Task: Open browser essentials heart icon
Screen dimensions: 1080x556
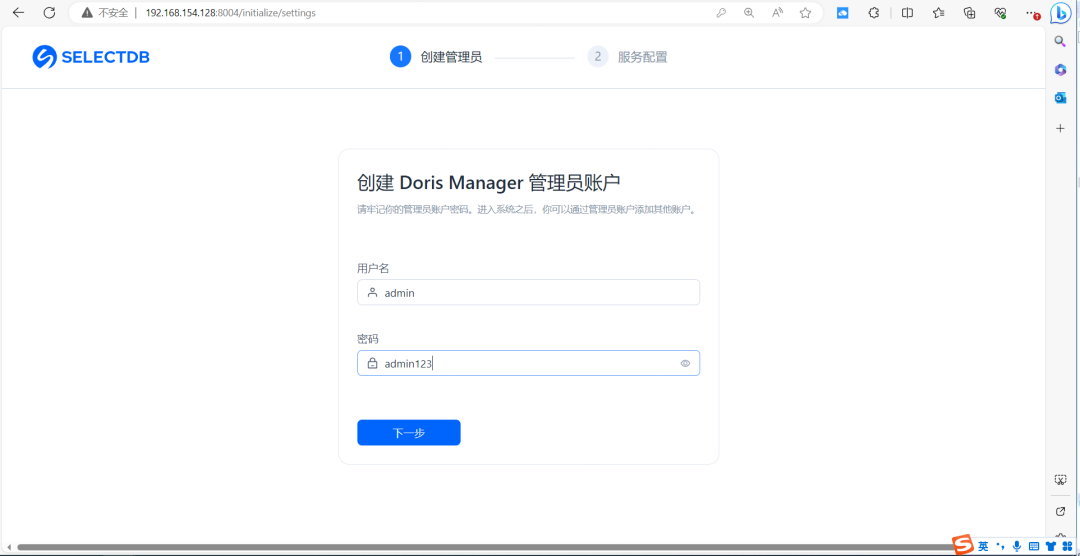Action: tap(1001, 12)
